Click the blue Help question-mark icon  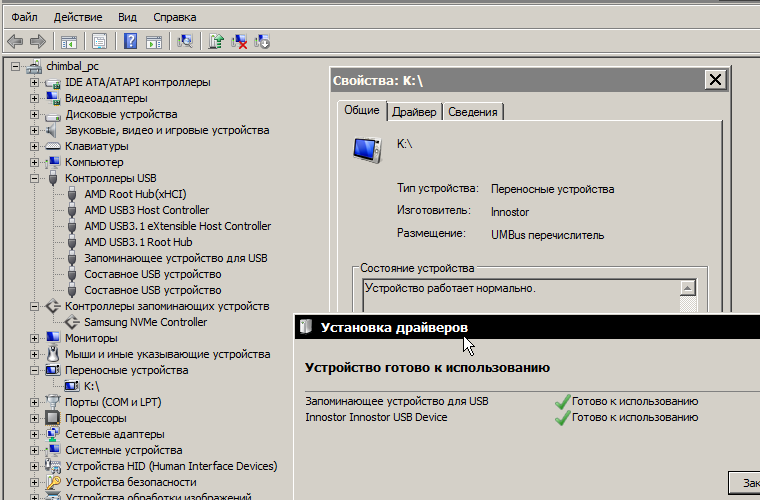click(130, 41)
